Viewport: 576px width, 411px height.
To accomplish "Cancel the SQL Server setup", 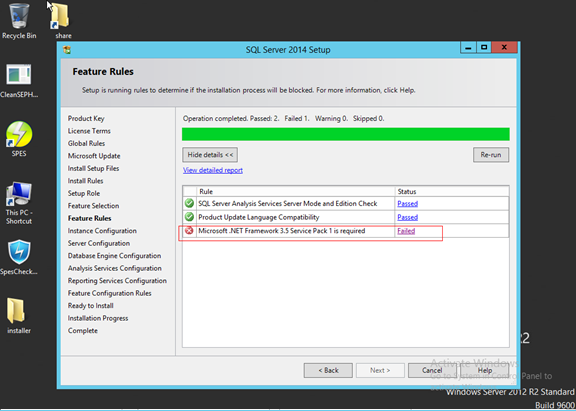I will tap(432, 370).
